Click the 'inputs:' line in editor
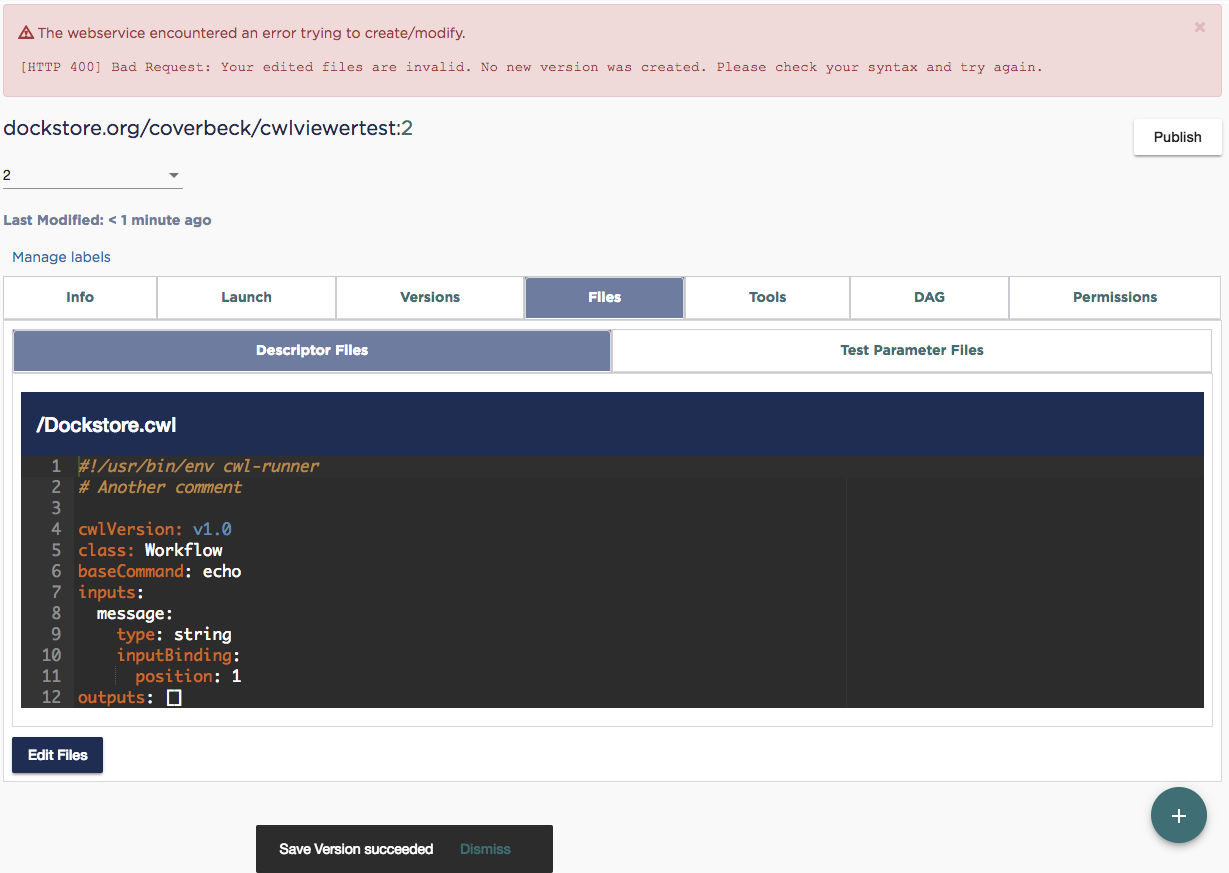This screenshot has width=1229, height=873. 111,592
